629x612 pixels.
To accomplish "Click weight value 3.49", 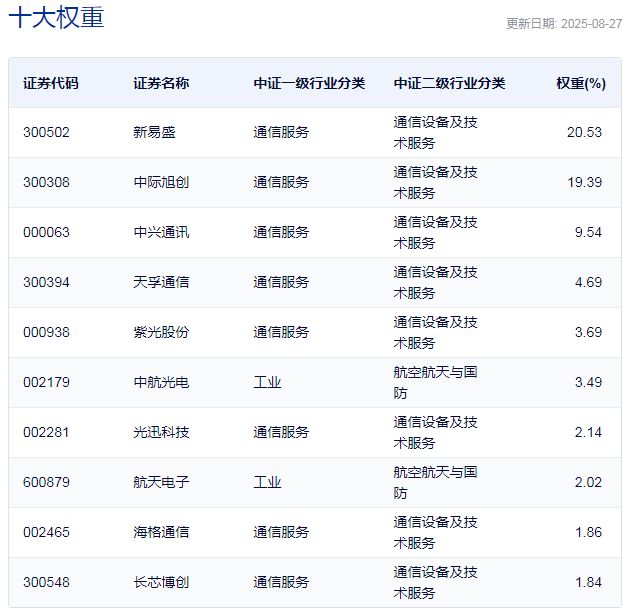I will point(588,382).
